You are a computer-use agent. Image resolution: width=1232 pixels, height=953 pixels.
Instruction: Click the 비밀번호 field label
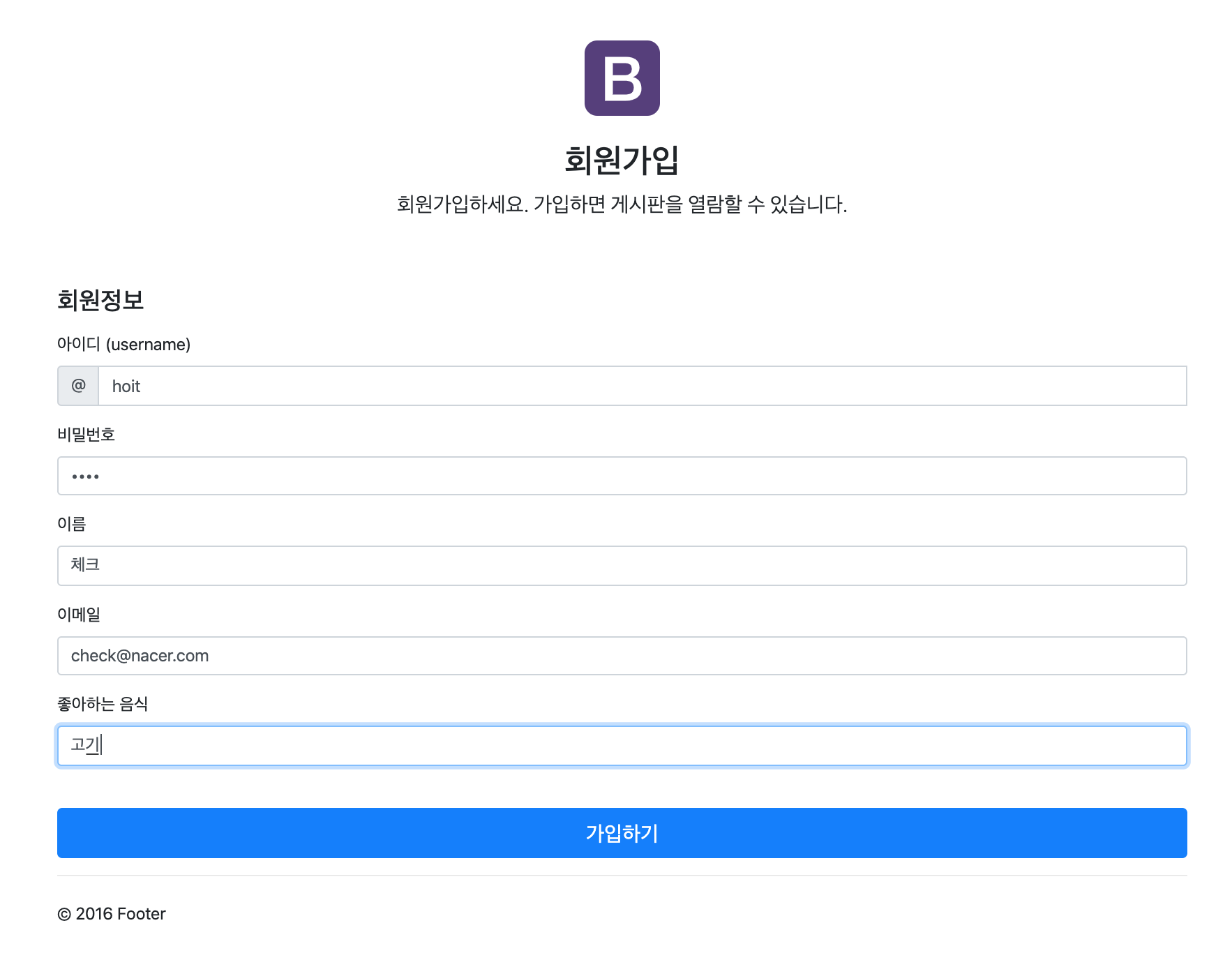point(86,435)
